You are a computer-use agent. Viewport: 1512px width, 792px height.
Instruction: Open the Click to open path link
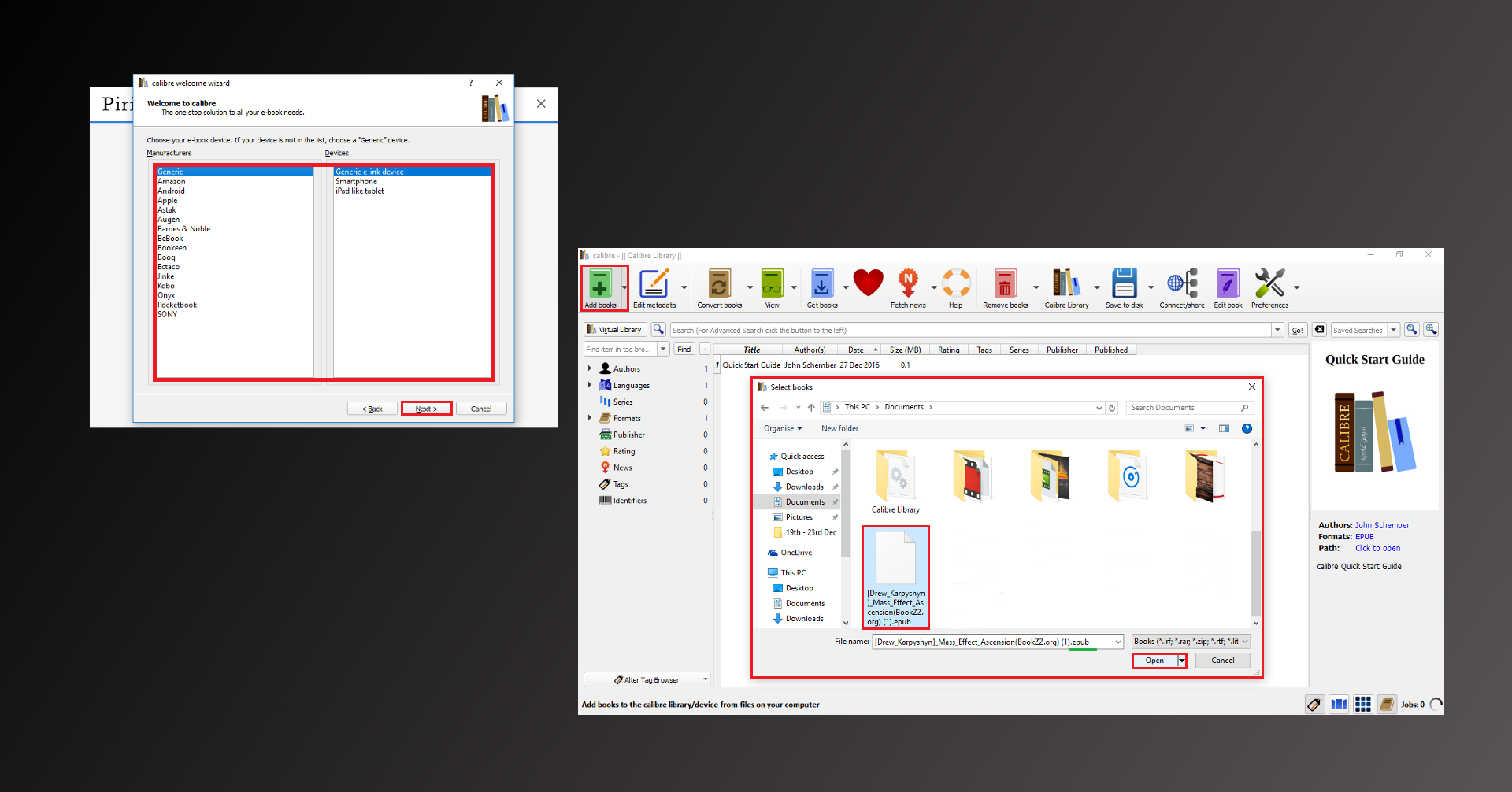(x=1377, y=548)
